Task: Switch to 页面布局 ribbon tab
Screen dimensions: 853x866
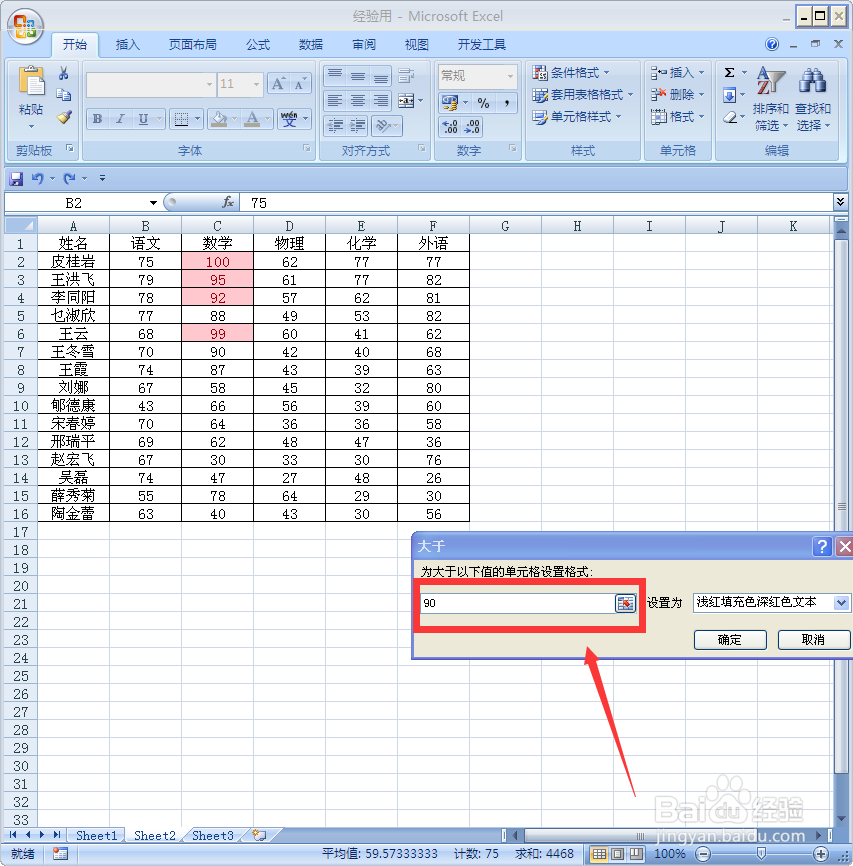Action: click(192, 45)
